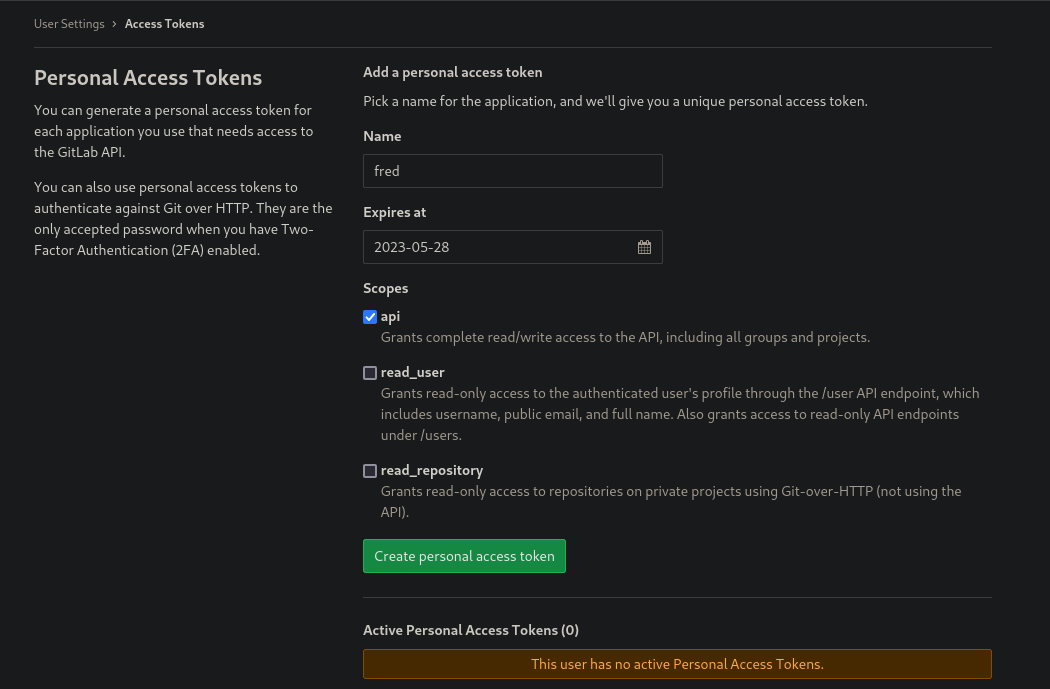Viewport: 1050px width, 689px height.
Task: Focus the Name field containing fred
Action: point(512,171)
